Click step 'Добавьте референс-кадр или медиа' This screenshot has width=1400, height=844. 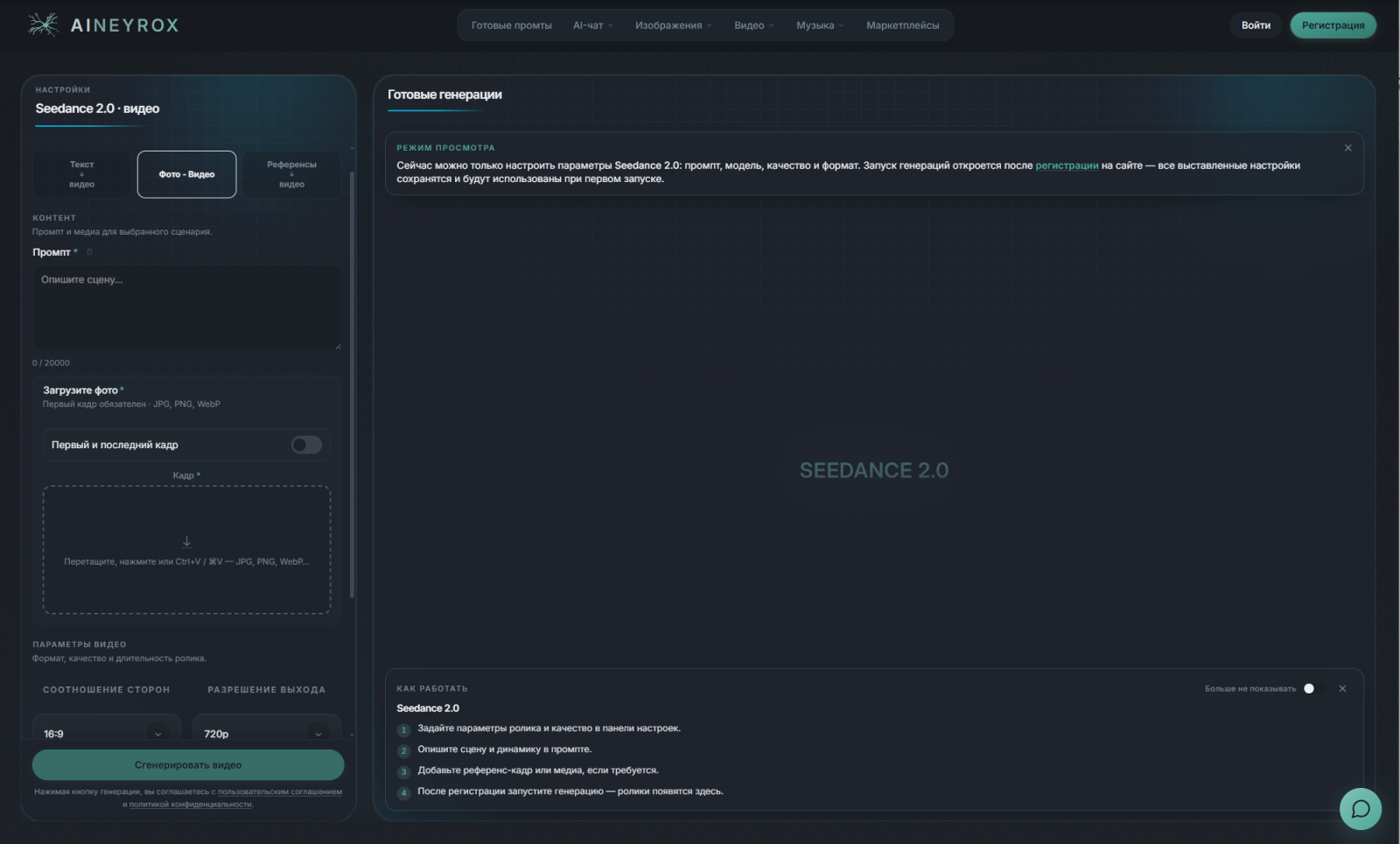click(x=538, y=770)
